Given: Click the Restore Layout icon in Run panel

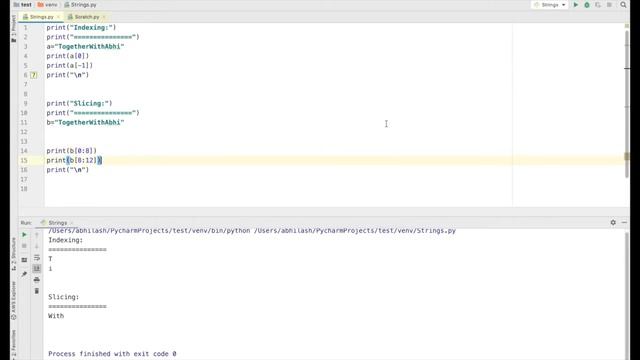Looking at the screenshot, I should (24, 260).
